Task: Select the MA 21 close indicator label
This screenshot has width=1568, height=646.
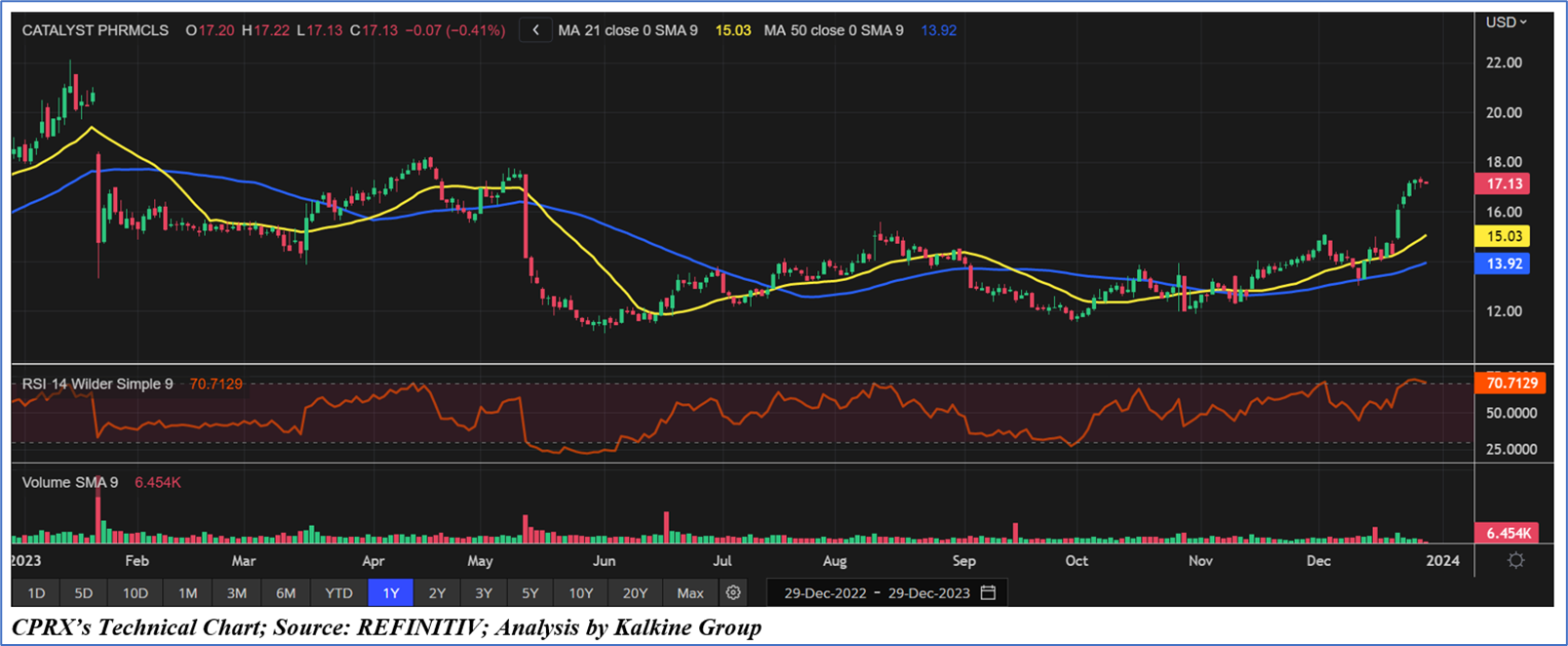Action: [x=628, y=30]
